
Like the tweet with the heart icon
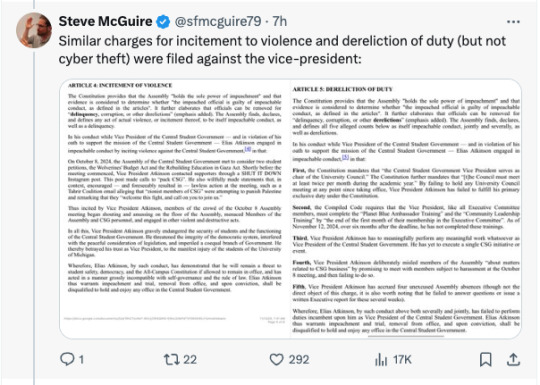pos(276,360)
